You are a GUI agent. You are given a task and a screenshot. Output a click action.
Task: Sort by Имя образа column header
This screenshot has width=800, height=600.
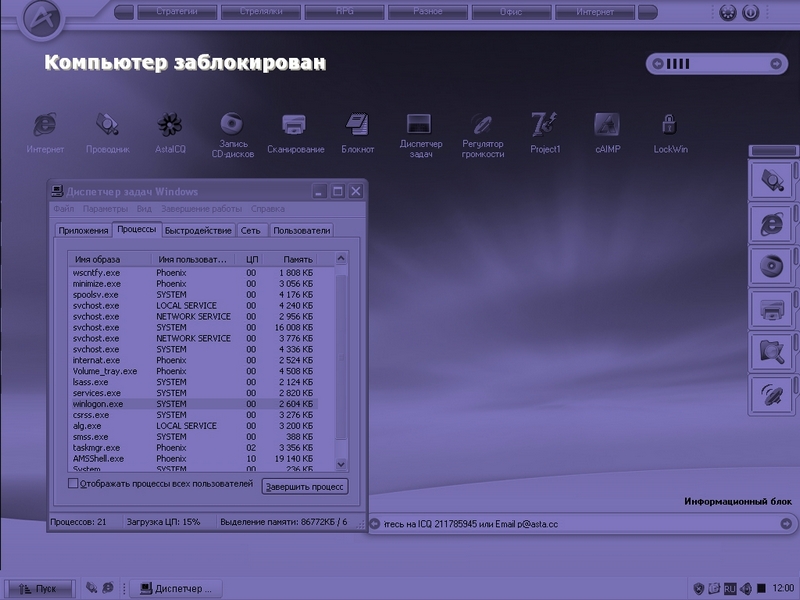110,259
